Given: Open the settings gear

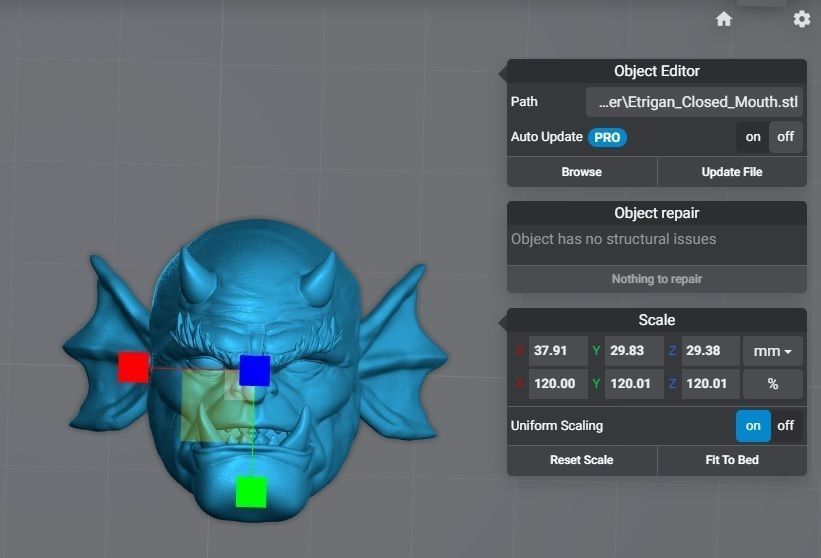Looking at the screenshot, I should [802, 19].
